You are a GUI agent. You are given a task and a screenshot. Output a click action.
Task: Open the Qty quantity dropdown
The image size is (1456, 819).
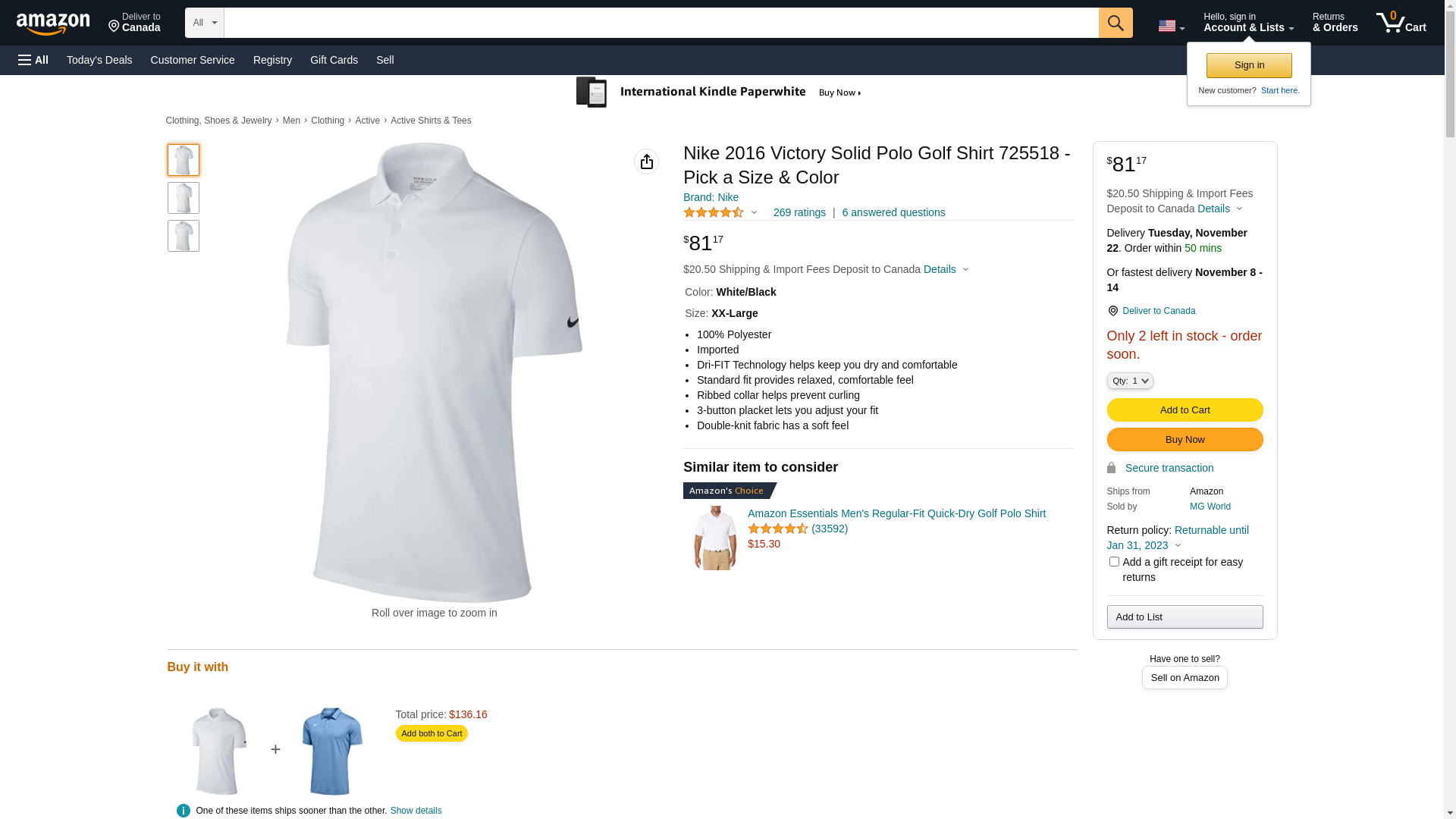click(1130, 381)
